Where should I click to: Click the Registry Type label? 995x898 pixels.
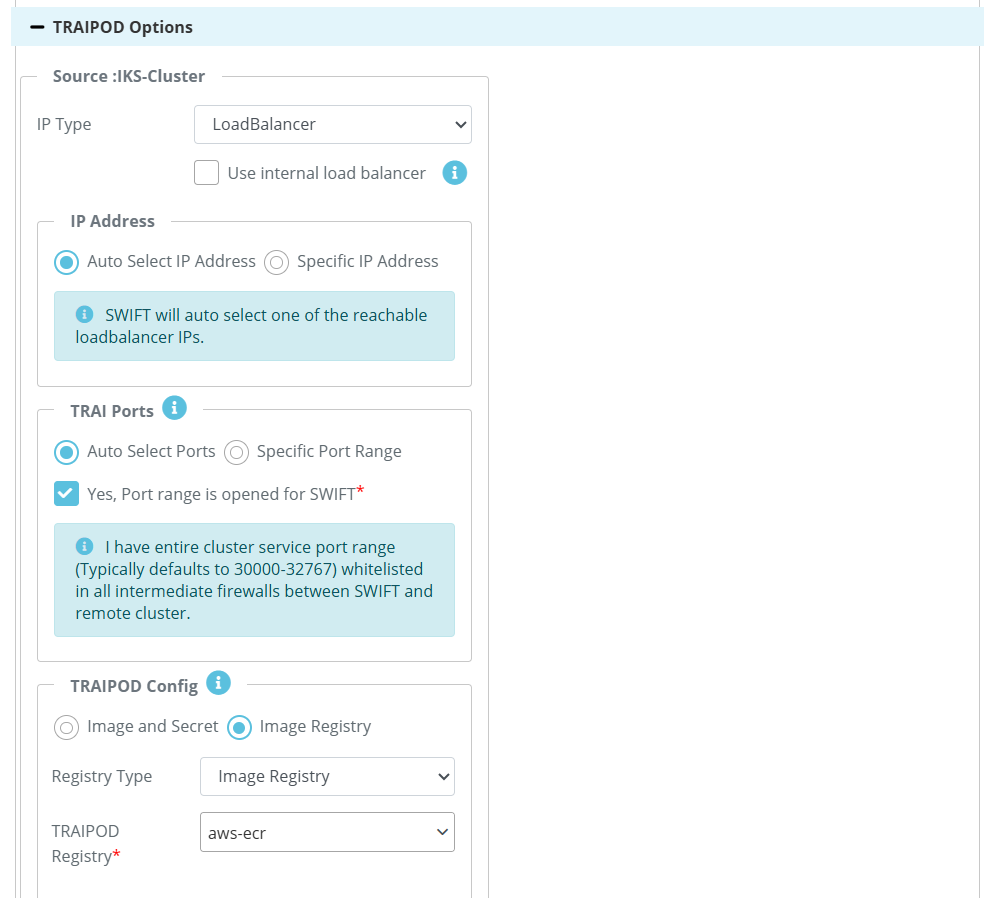tap(102, 776)
